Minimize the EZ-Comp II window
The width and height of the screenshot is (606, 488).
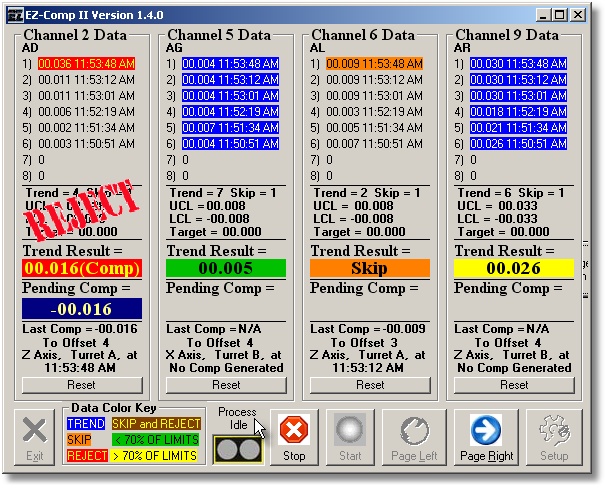pyautogui.click(x=543, y=15)
